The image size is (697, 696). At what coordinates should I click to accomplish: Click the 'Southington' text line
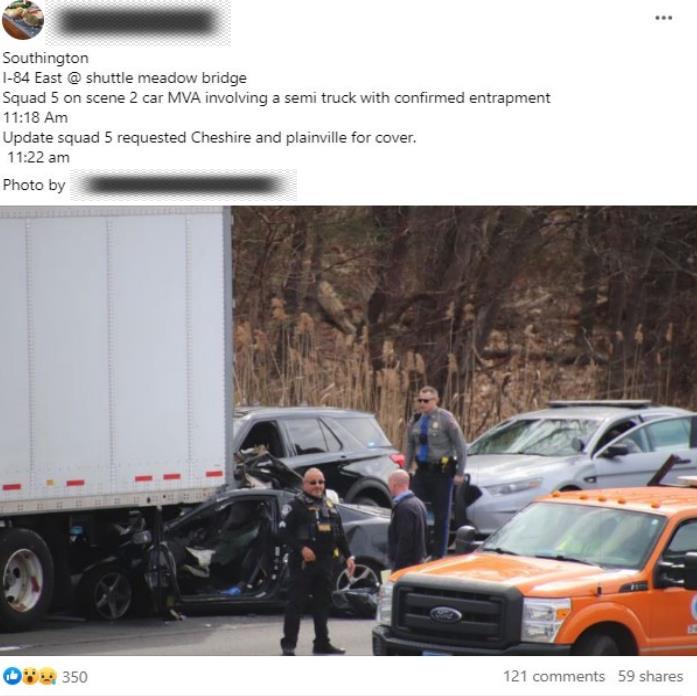point(45,58)
